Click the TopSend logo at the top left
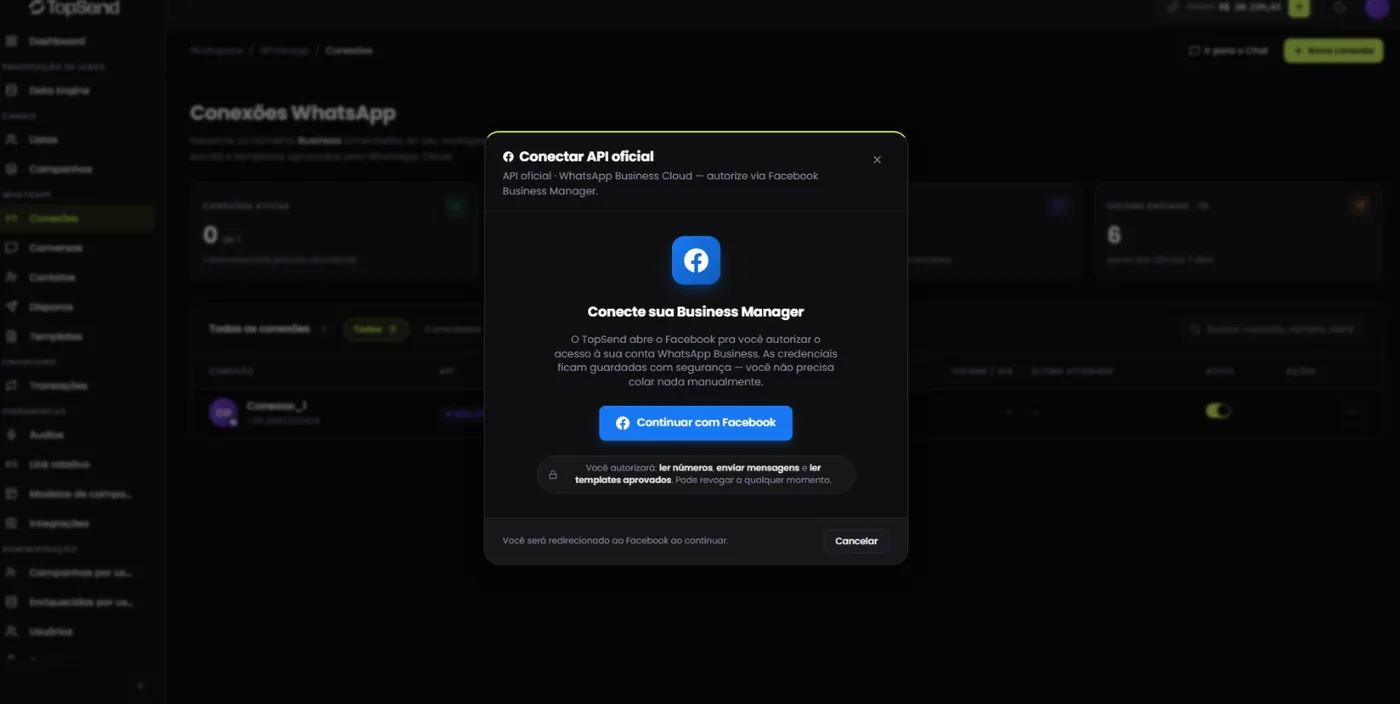 [74, 8]
